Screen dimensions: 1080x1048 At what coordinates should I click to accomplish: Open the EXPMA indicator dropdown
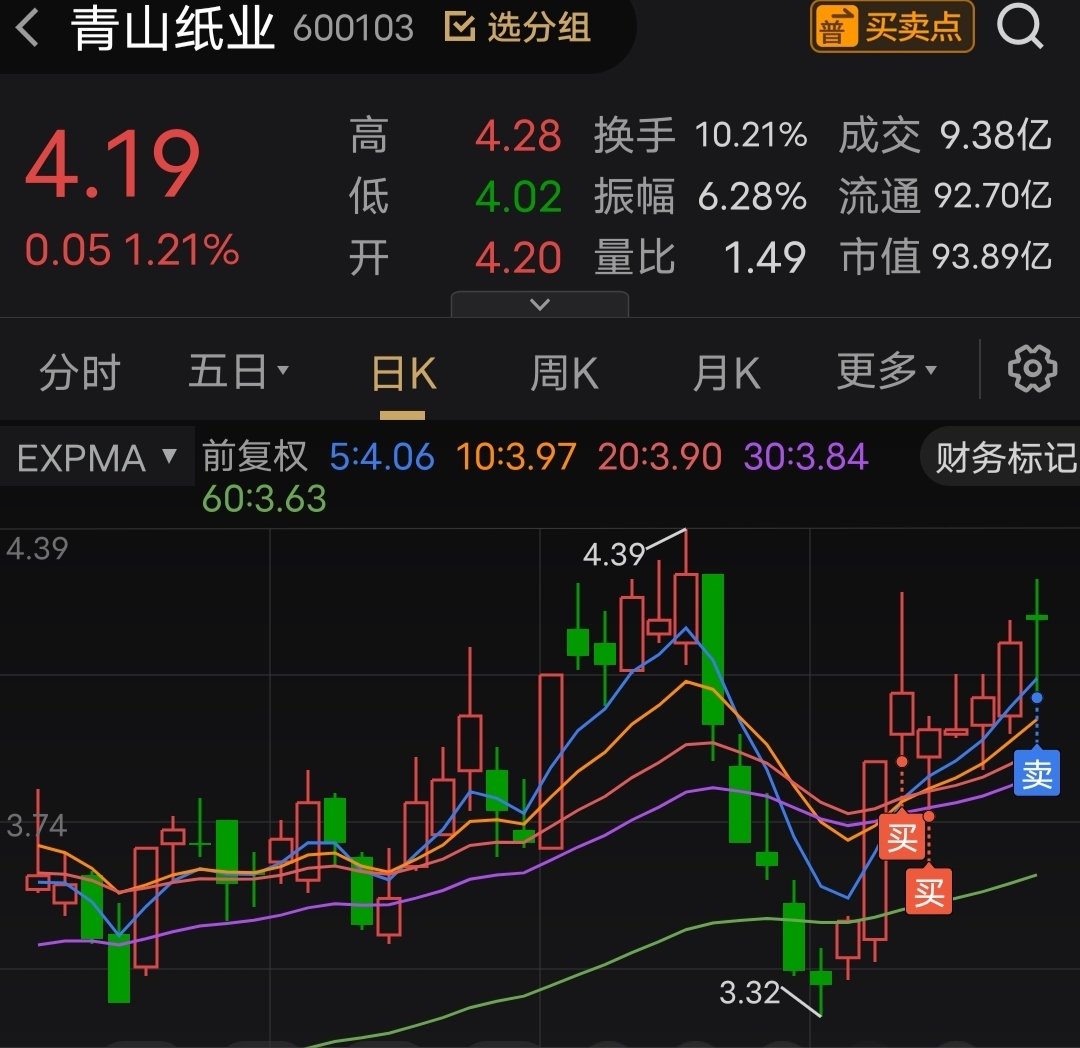coord(97,458)
